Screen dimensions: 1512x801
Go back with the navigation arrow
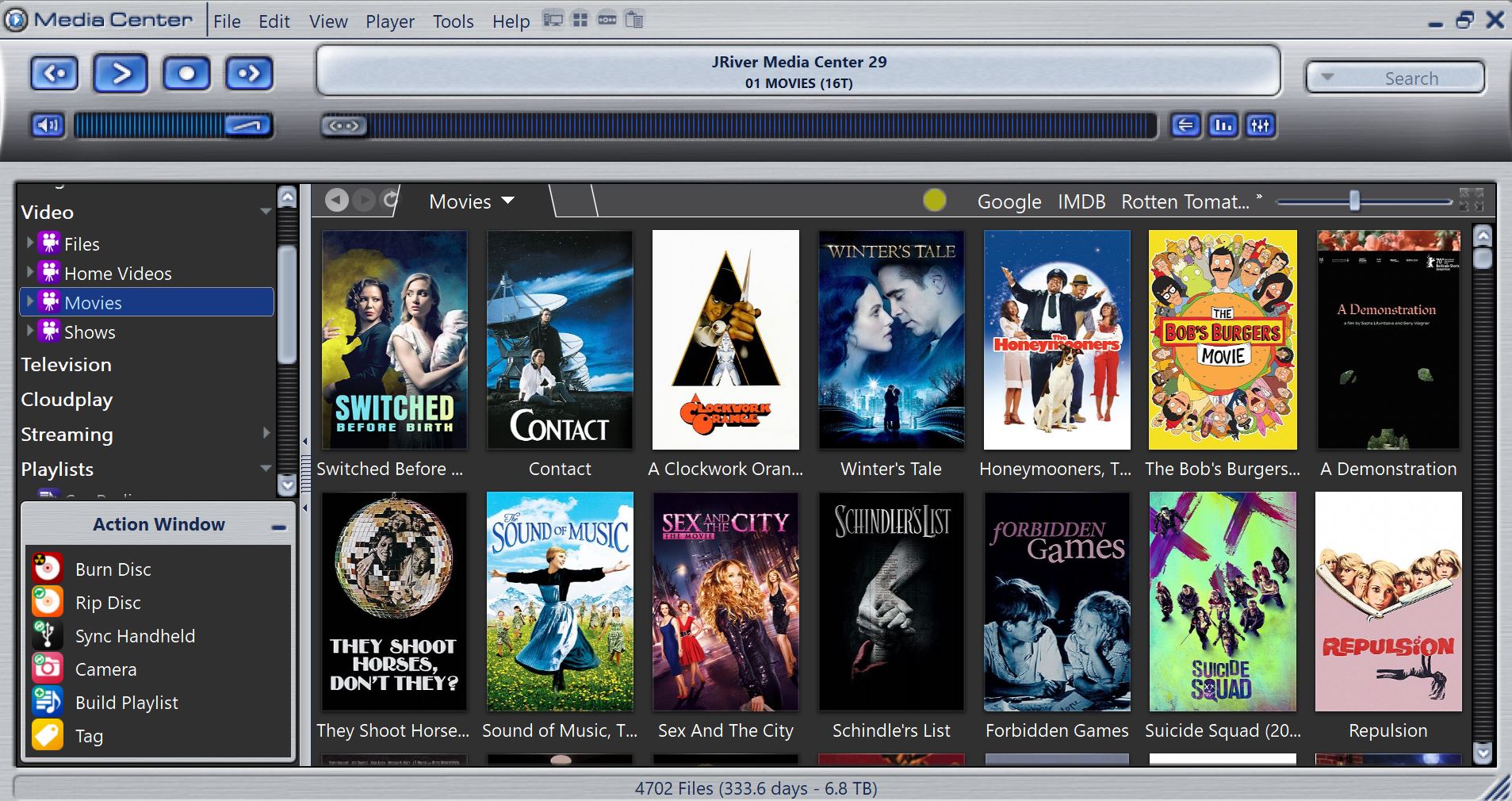337,201
